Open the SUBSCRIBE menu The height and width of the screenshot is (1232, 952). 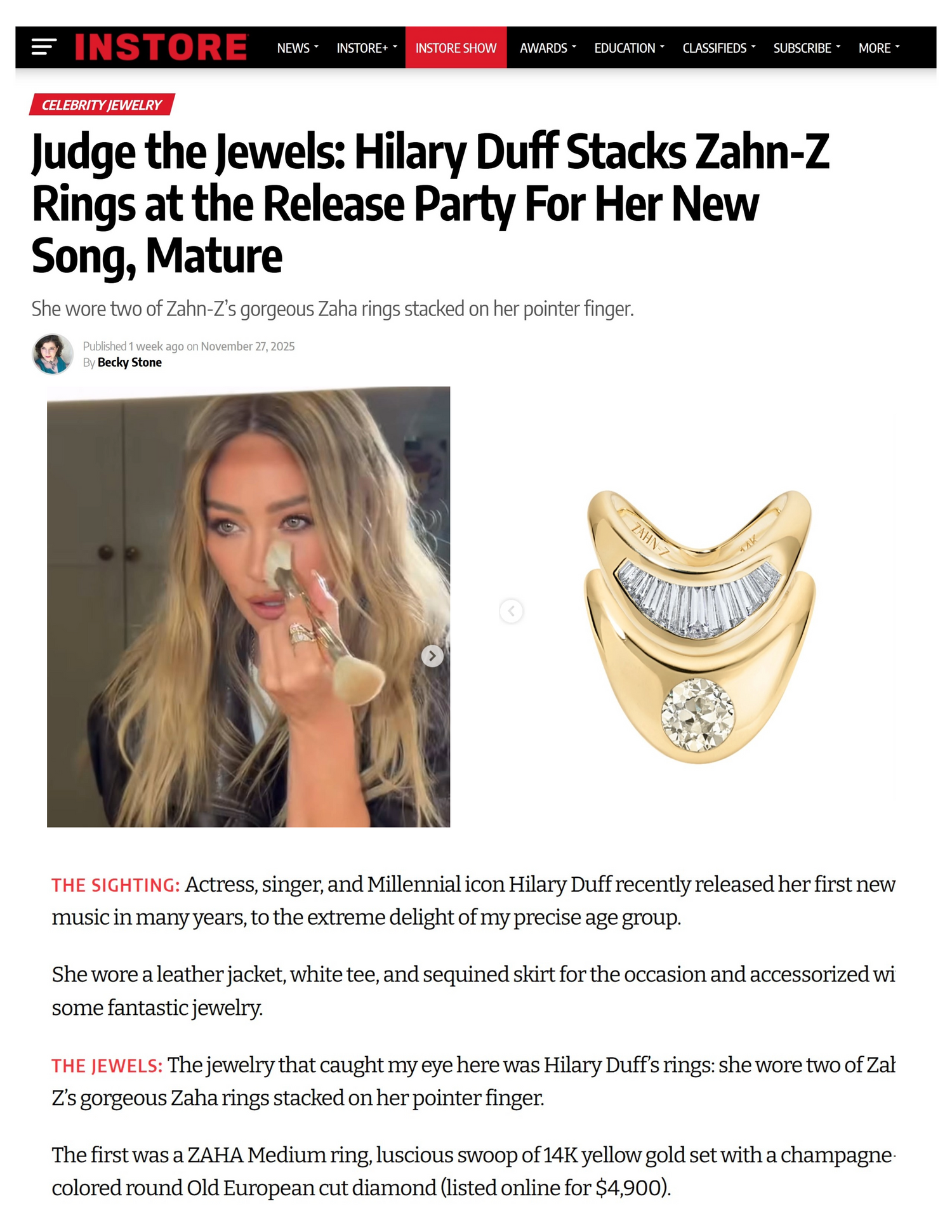click(807, 48)
